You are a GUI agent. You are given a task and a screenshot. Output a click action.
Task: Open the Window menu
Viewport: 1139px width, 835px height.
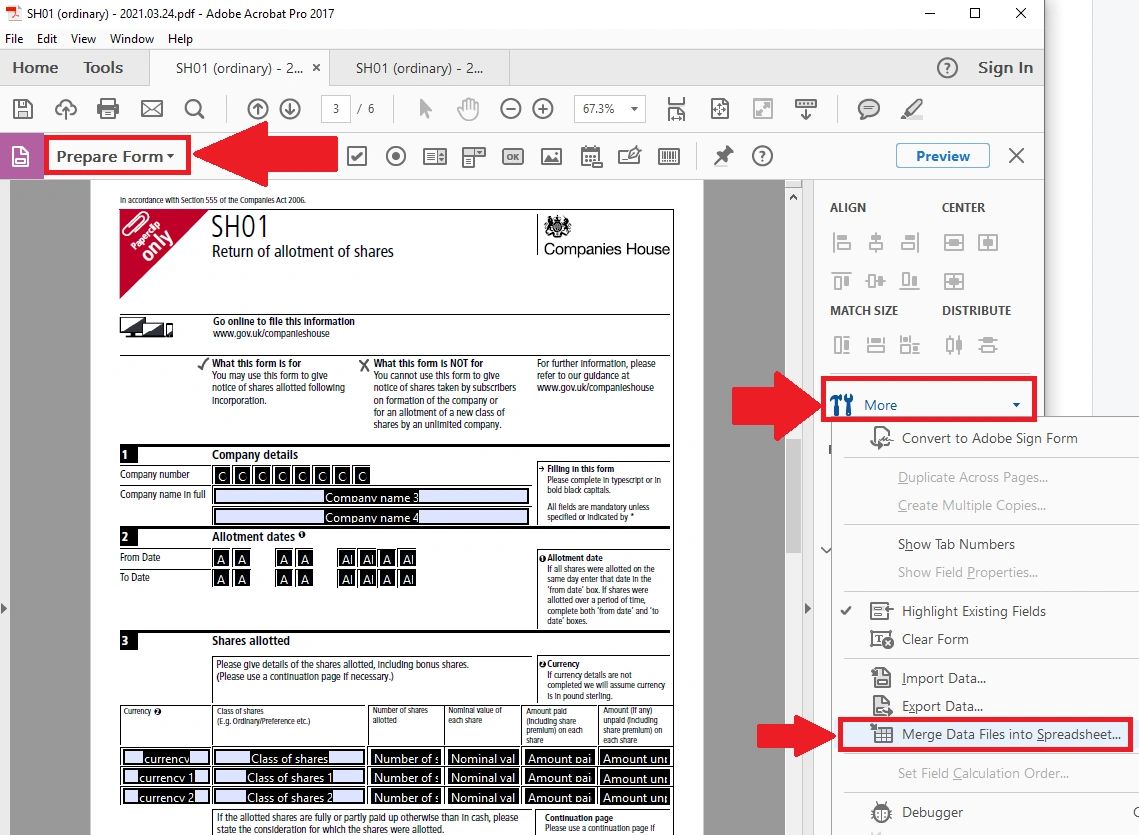tap(131, 39)
